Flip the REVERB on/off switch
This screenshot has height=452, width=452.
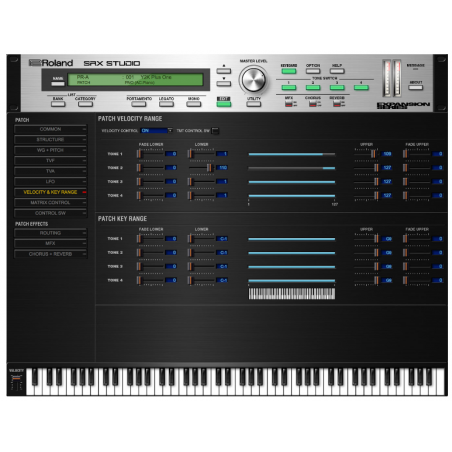click(x=337, y=104)
